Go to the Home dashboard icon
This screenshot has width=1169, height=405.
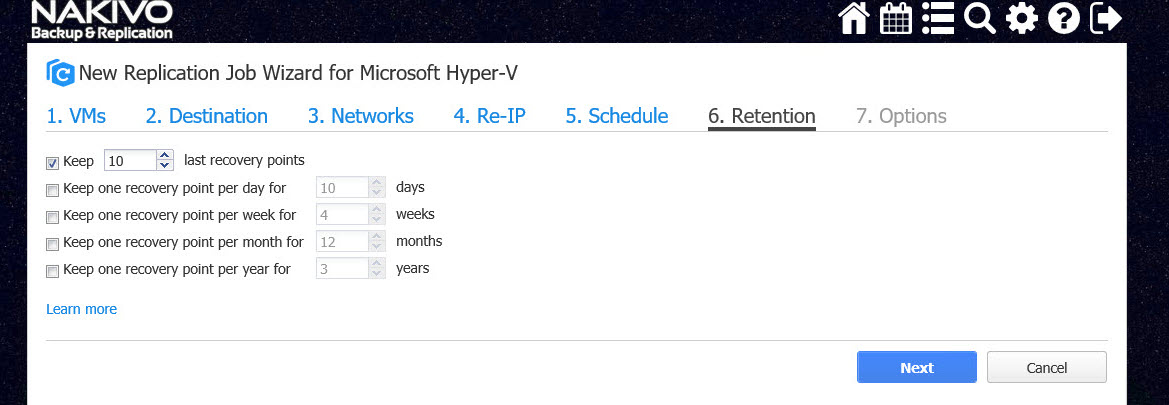pyautogui.click(x=853, y=19)
